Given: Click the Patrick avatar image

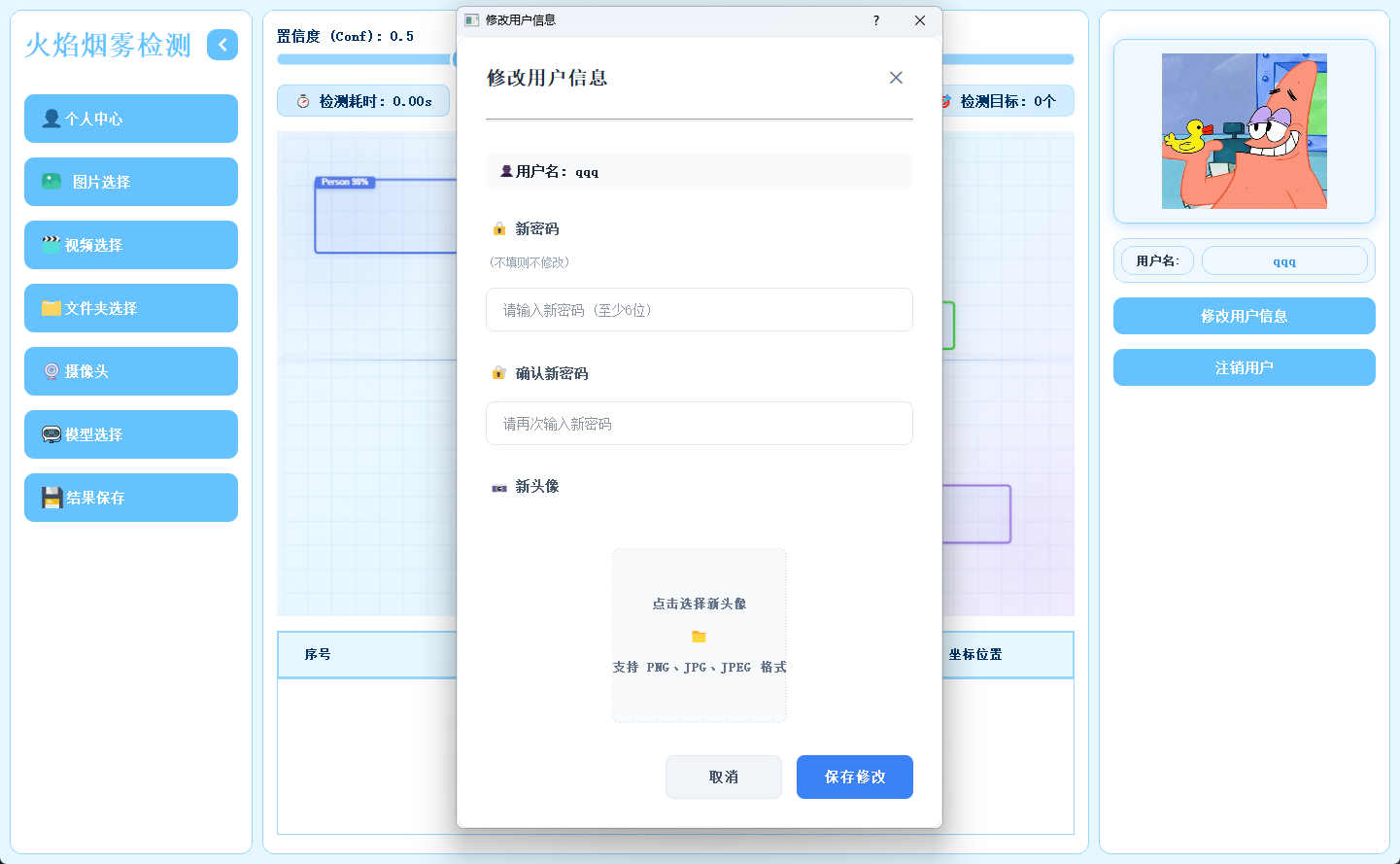Looking at the screenshot, I should pos(1245,131).
